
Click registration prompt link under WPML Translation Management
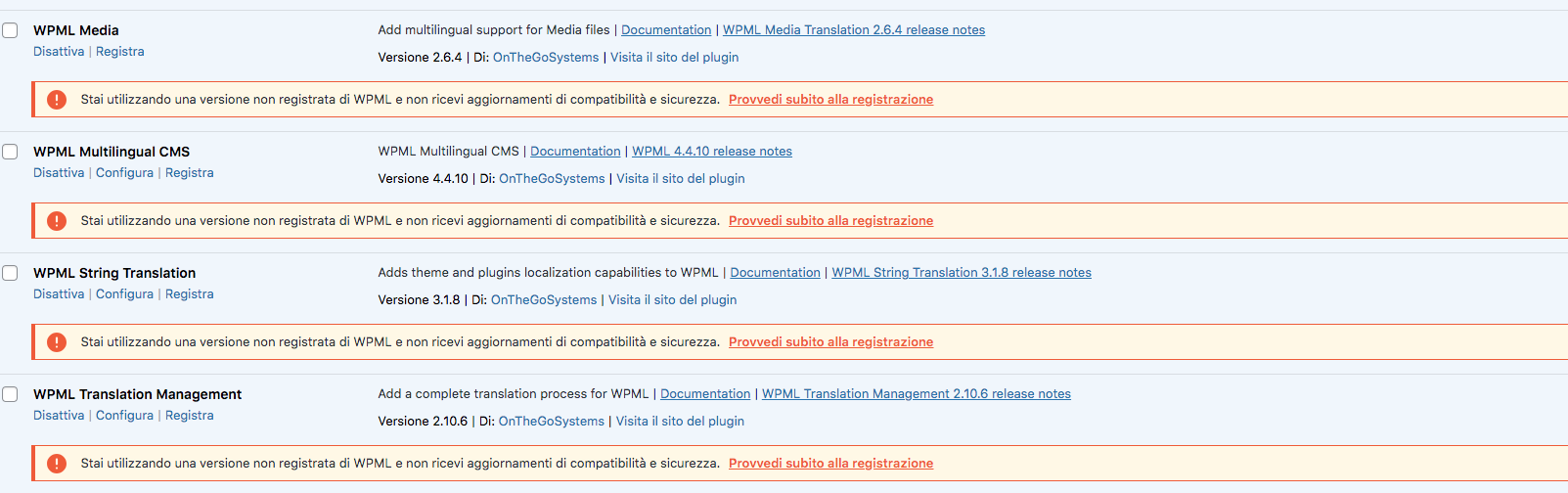tap(830, 464)
